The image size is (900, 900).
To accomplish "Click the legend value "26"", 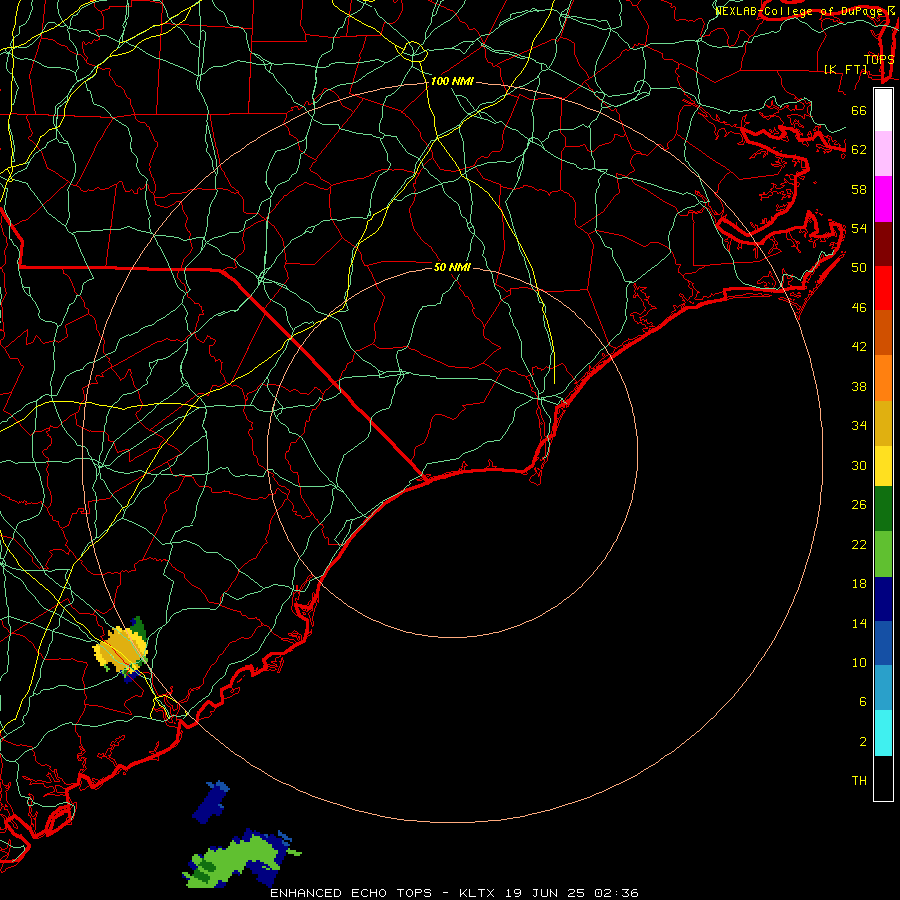I will (x=859, y=505).
